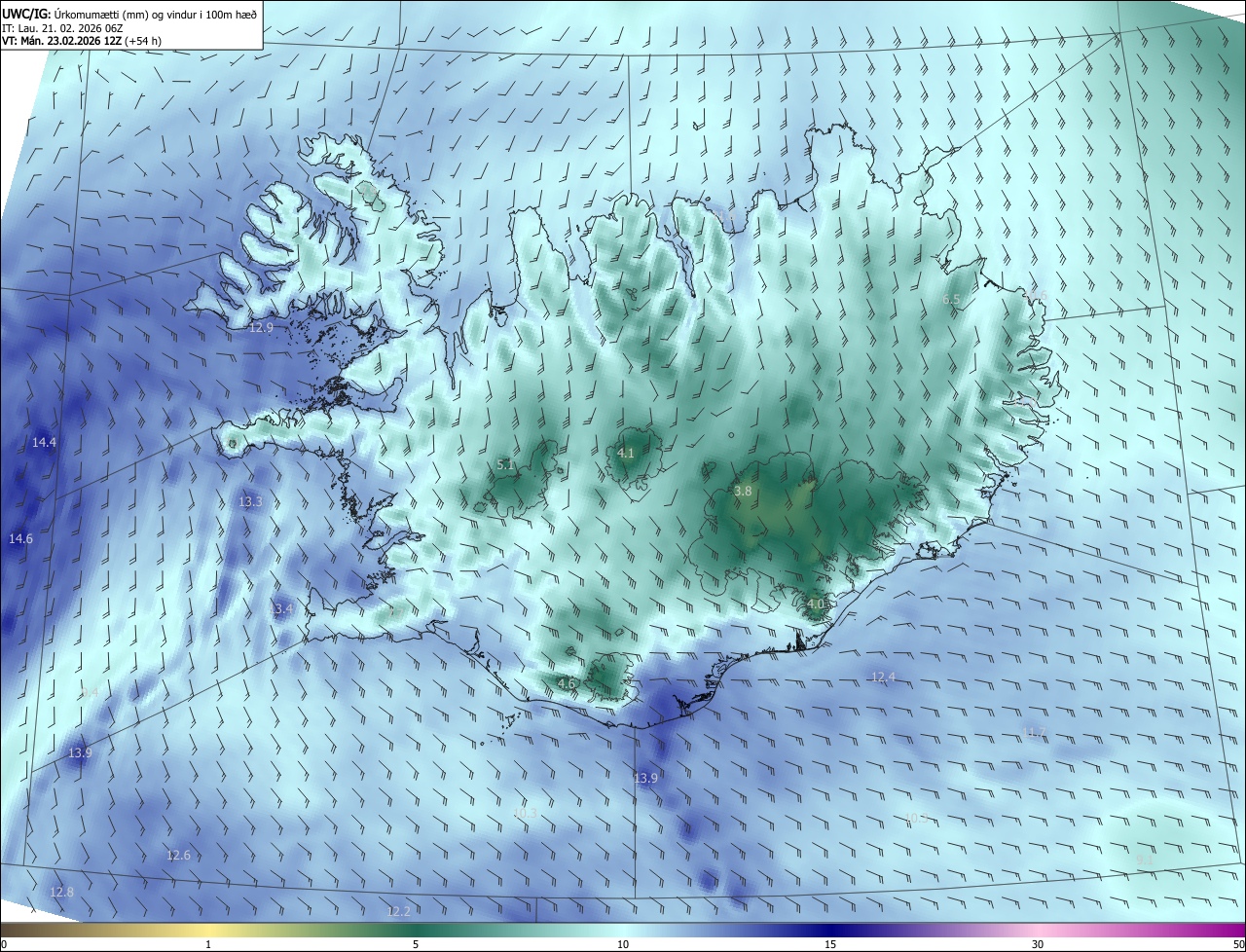Click the 5 tick on the color scale

416,944
